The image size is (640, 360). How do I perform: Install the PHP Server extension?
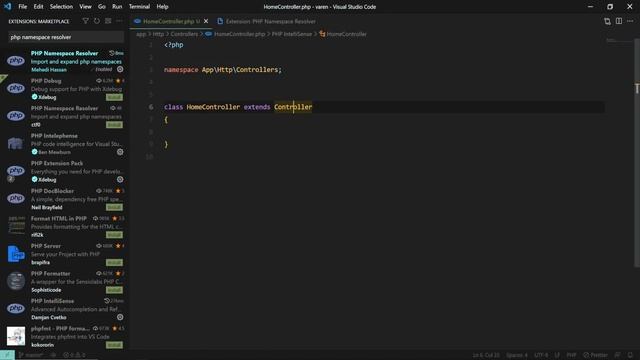[x=114, y=262]
